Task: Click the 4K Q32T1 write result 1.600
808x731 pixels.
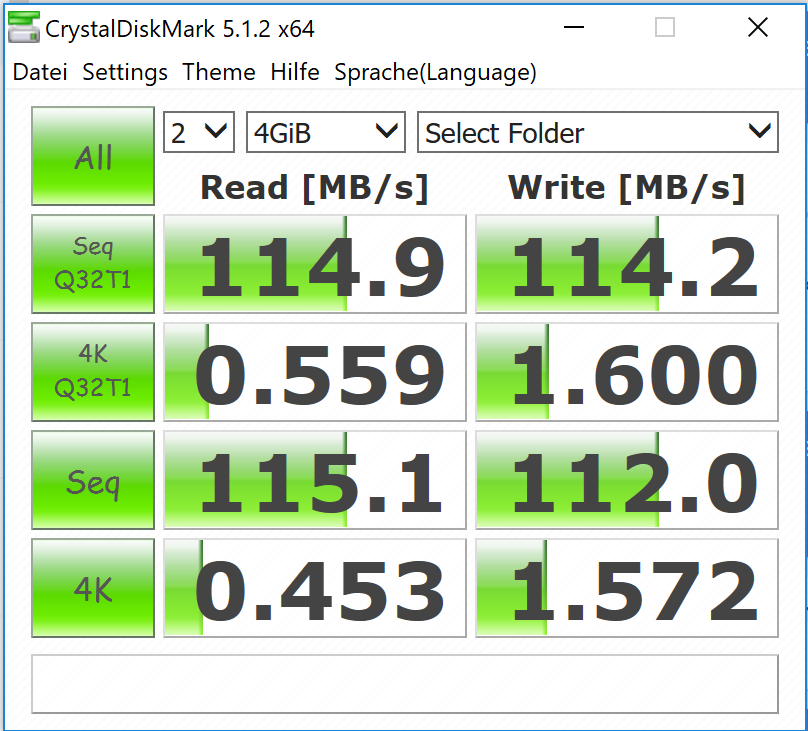Action: (x=627, y=372)
